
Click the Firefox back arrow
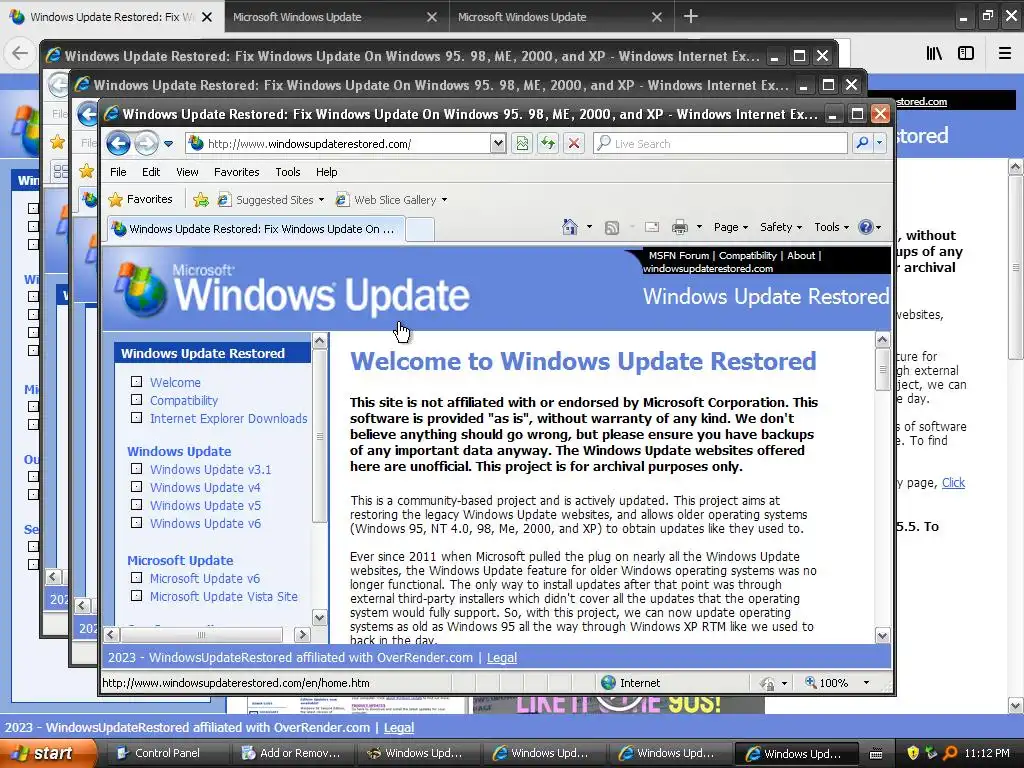coord(20,53)
